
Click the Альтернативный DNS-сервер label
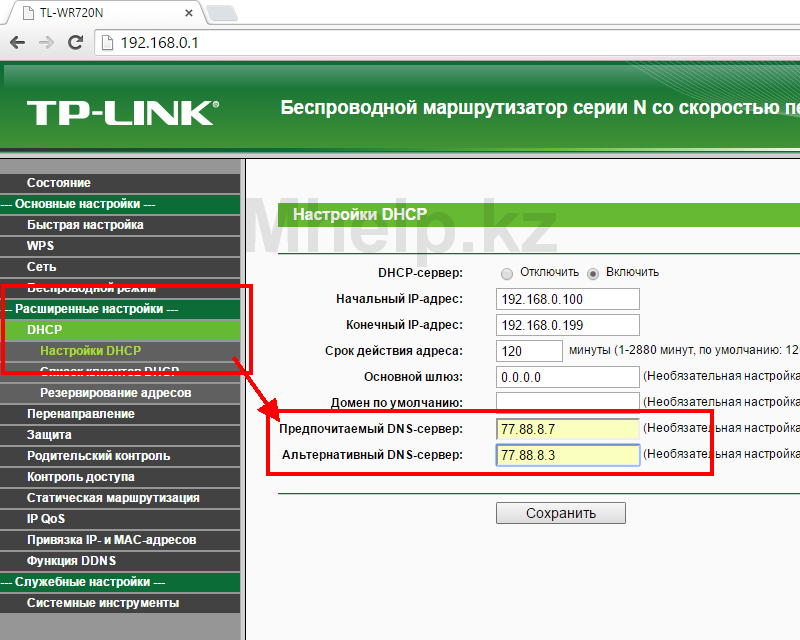point(372,455)
